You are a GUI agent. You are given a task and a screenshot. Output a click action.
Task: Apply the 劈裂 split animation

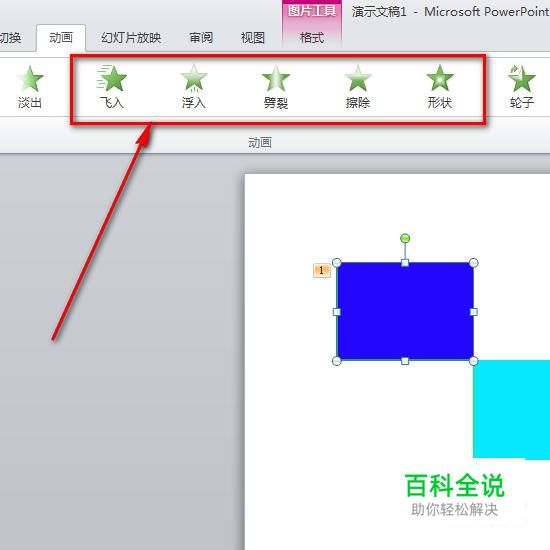[276, 87]
